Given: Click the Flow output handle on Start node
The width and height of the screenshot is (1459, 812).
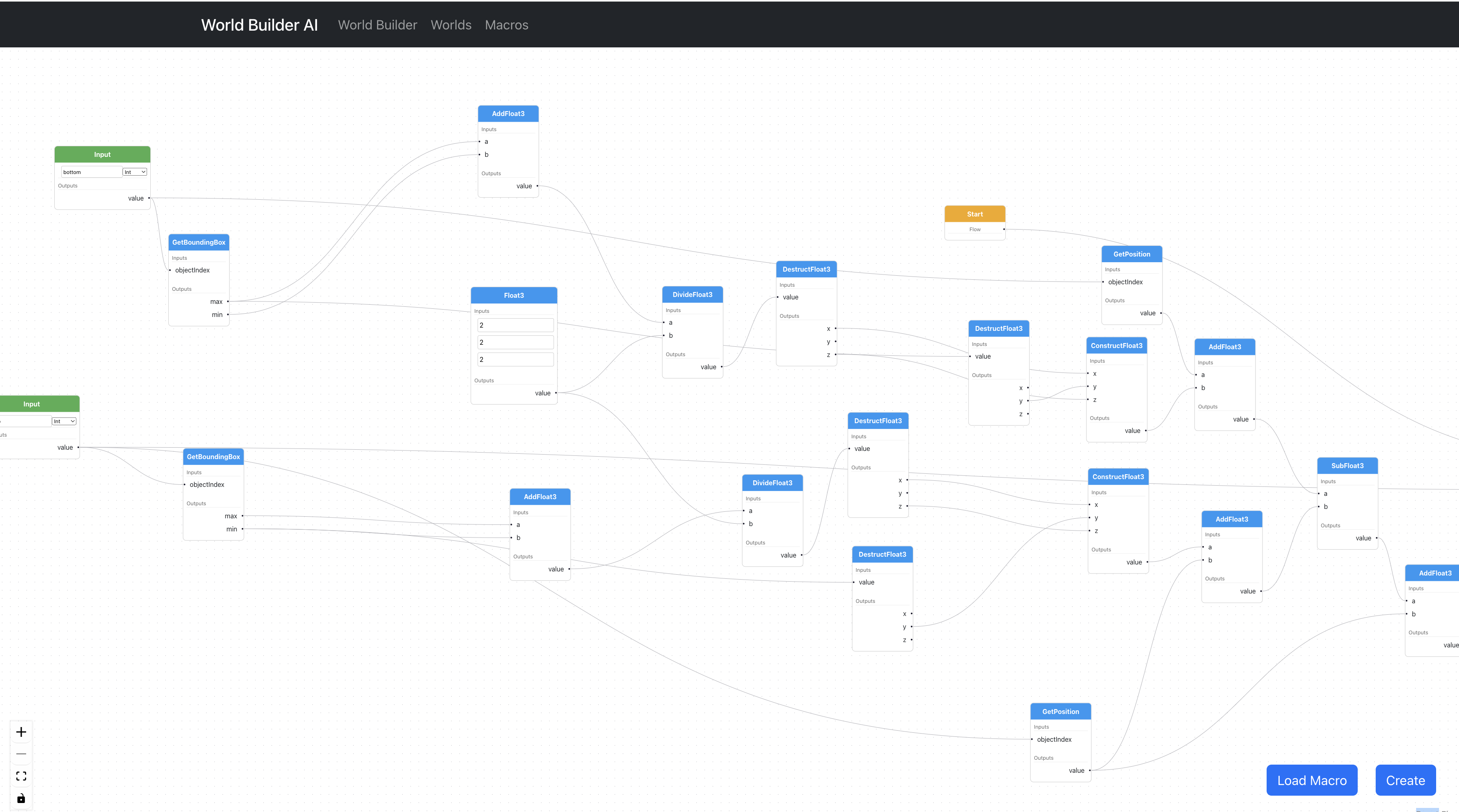Looking at the screenshot, I should click(1004, 229).
